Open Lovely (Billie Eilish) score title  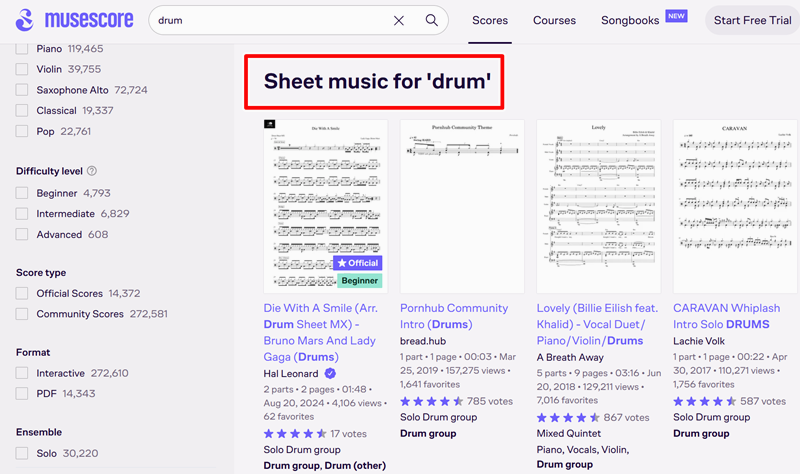pyautogui.click(x=597, y=325)
